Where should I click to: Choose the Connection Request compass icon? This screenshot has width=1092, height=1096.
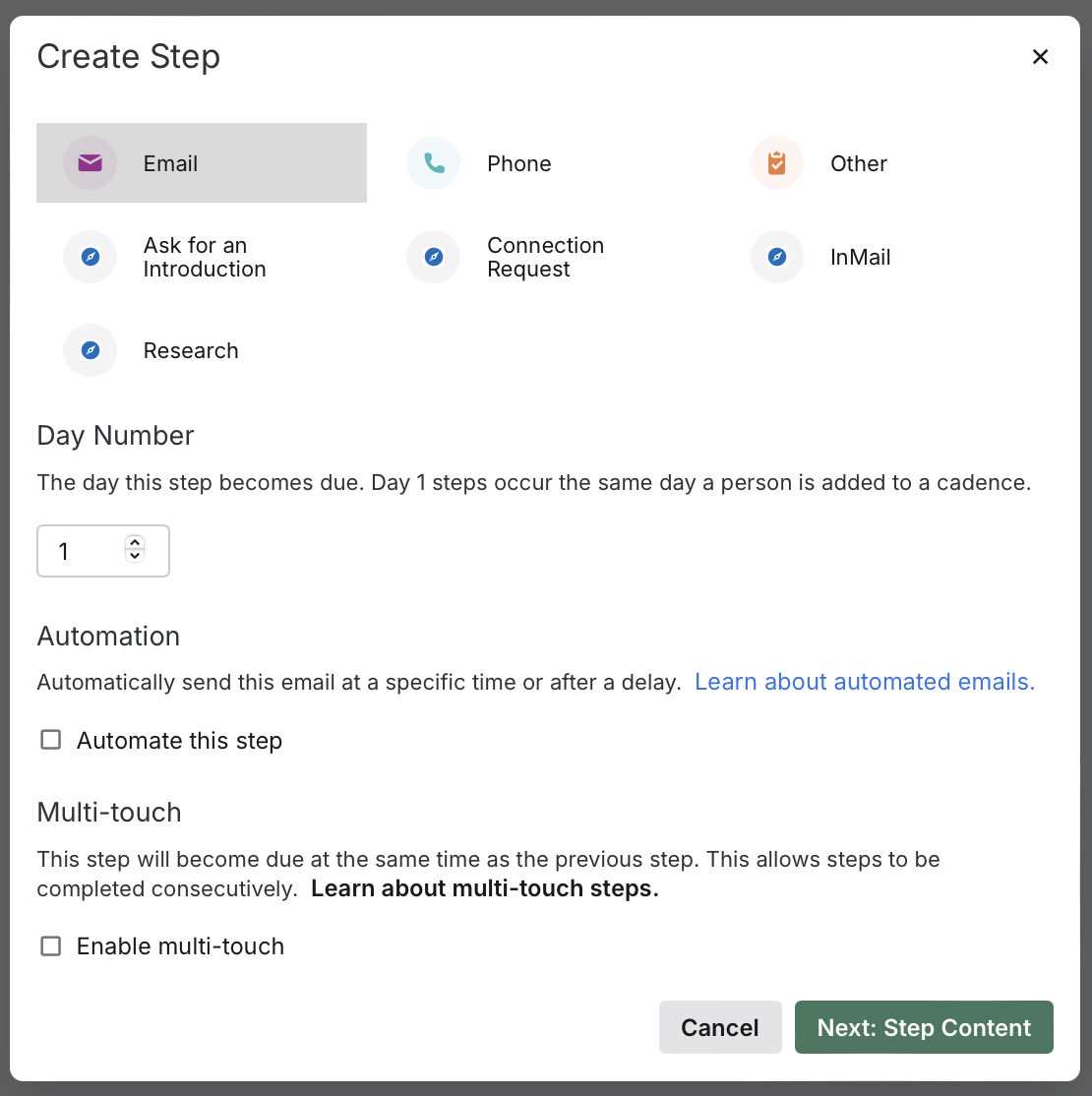pyautogui.click(x=434, y=257)
